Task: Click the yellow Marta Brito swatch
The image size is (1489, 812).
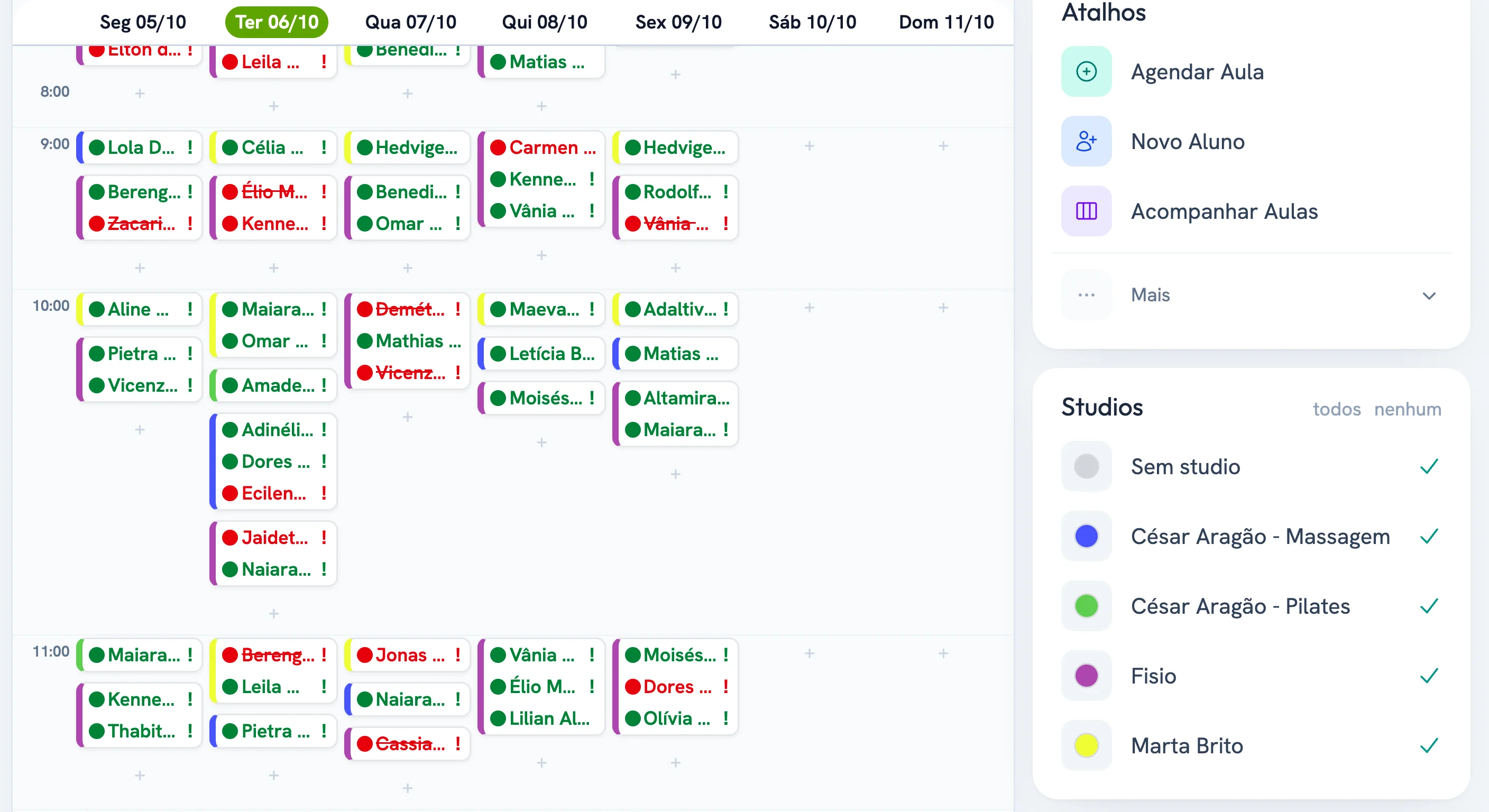Action: (1086, 745)
